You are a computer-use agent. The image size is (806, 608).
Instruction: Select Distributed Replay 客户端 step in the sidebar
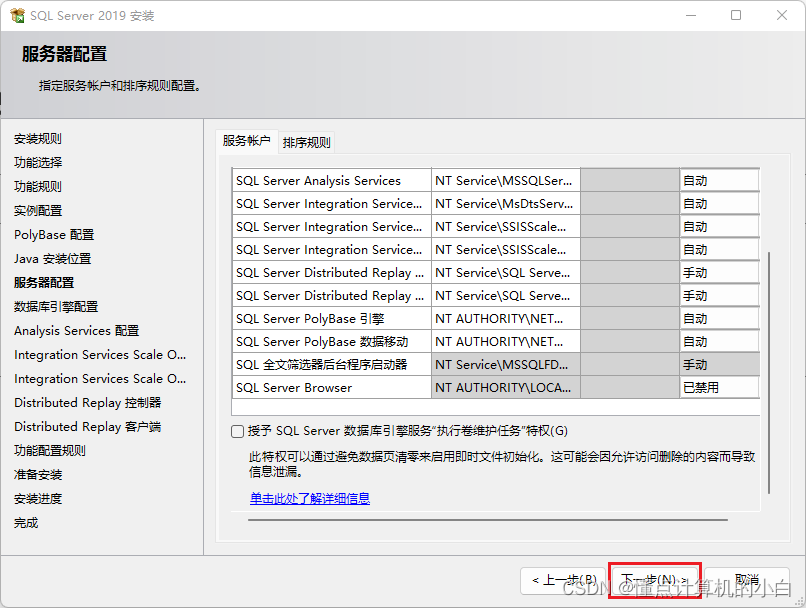pyautogui.click(x=87, y=427)
